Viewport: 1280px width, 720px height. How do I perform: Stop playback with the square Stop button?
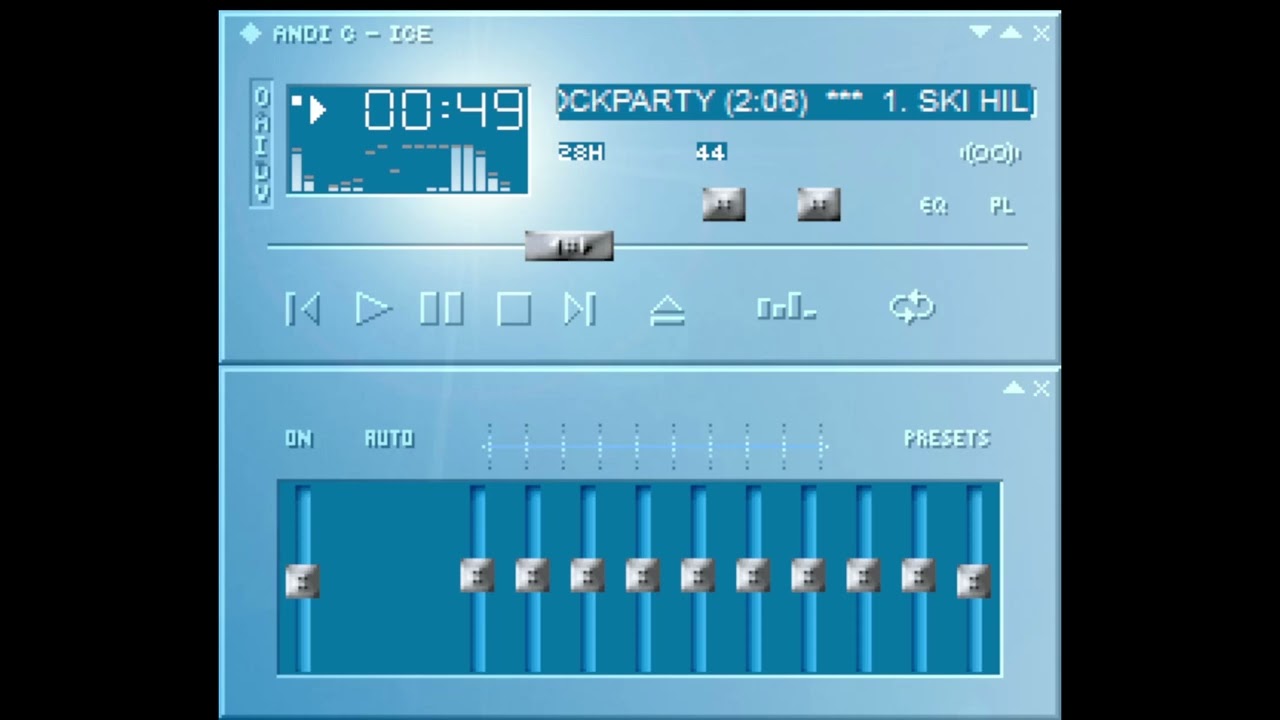coord(514,309)
